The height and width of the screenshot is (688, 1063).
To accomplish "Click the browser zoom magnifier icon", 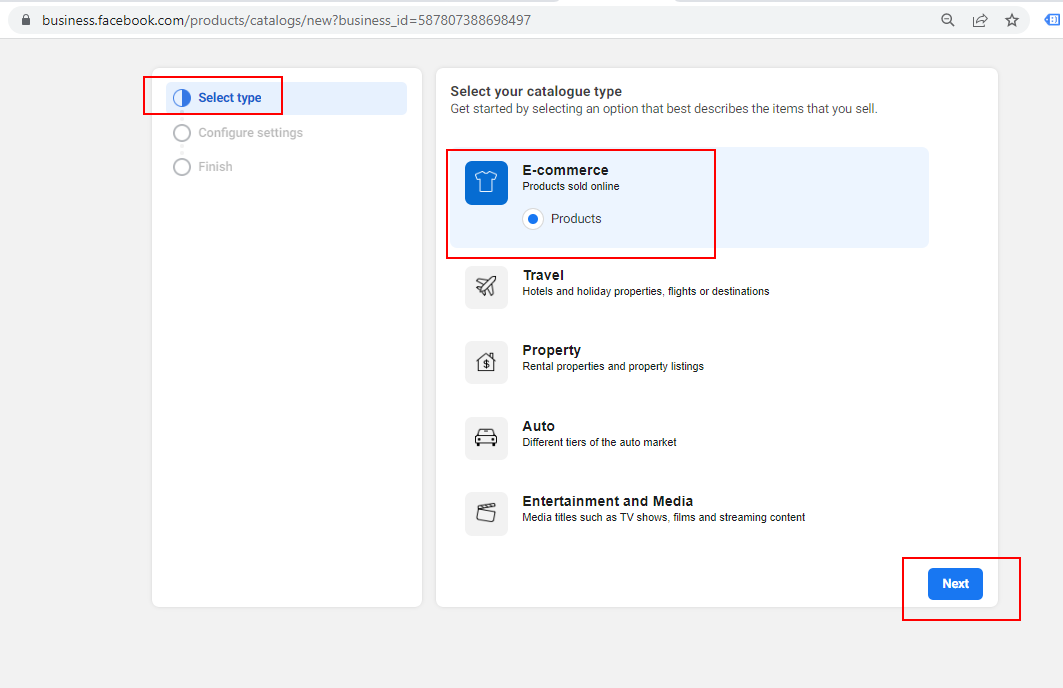I will coord(948,20).
